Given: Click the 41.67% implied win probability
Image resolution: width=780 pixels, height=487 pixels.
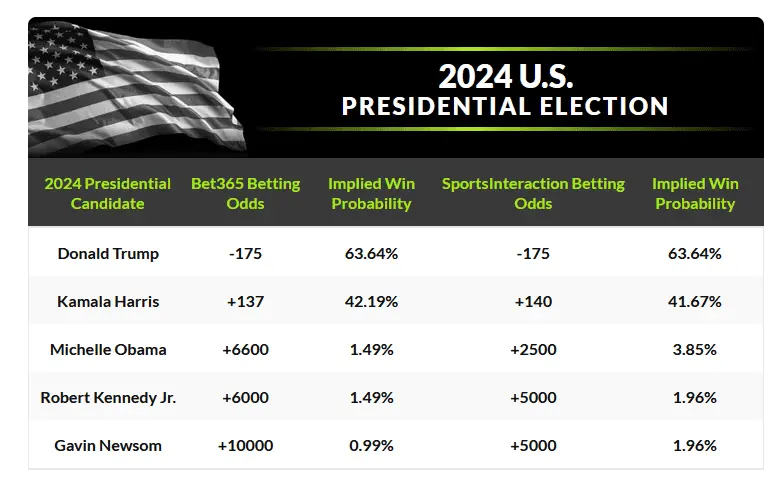Looking at the screenshot, I should click(x=694, y=301).
